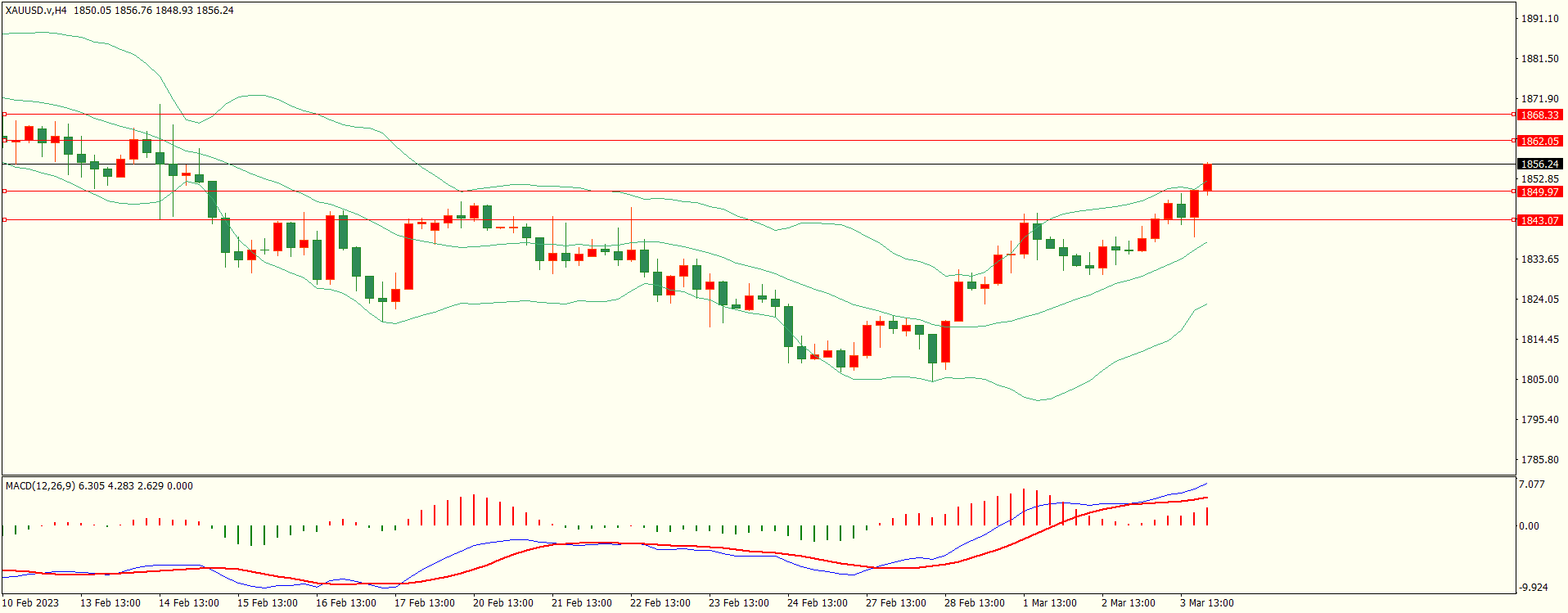Viewport: 1568px width, 613px height.
Task: Click the 1891.10 price scale value
Action: point(1539,19)
